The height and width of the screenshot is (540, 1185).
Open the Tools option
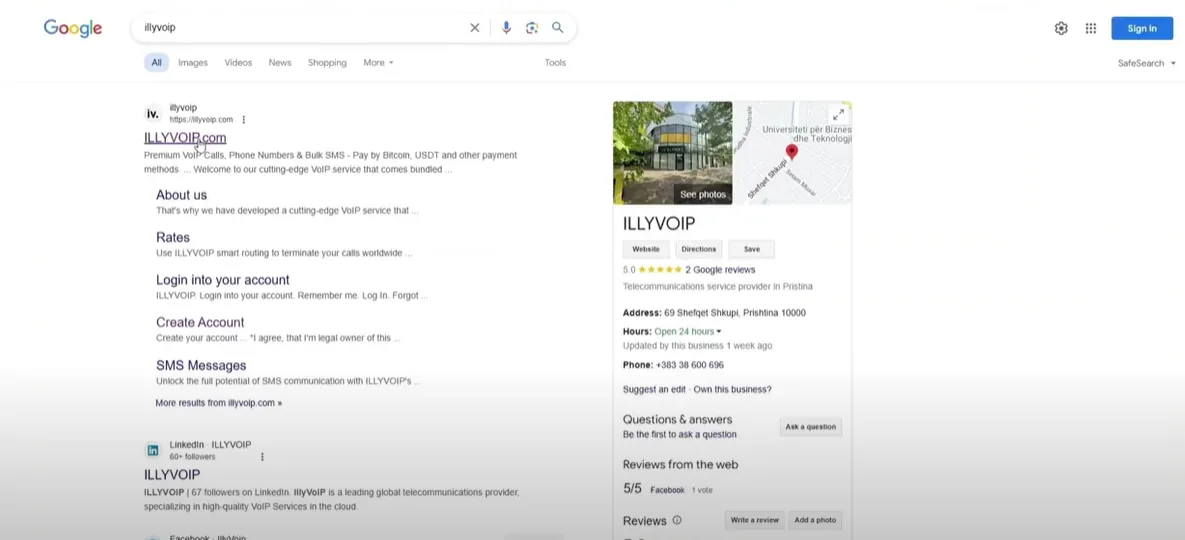(x=555, y=63)
